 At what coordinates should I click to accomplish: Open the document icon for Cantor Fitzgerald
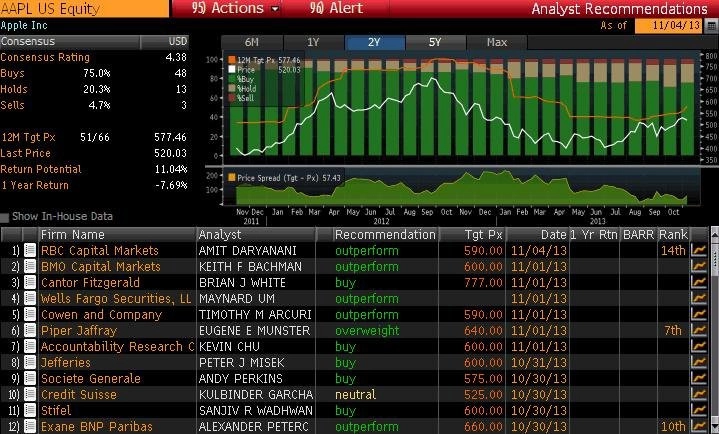click(30, 283)
